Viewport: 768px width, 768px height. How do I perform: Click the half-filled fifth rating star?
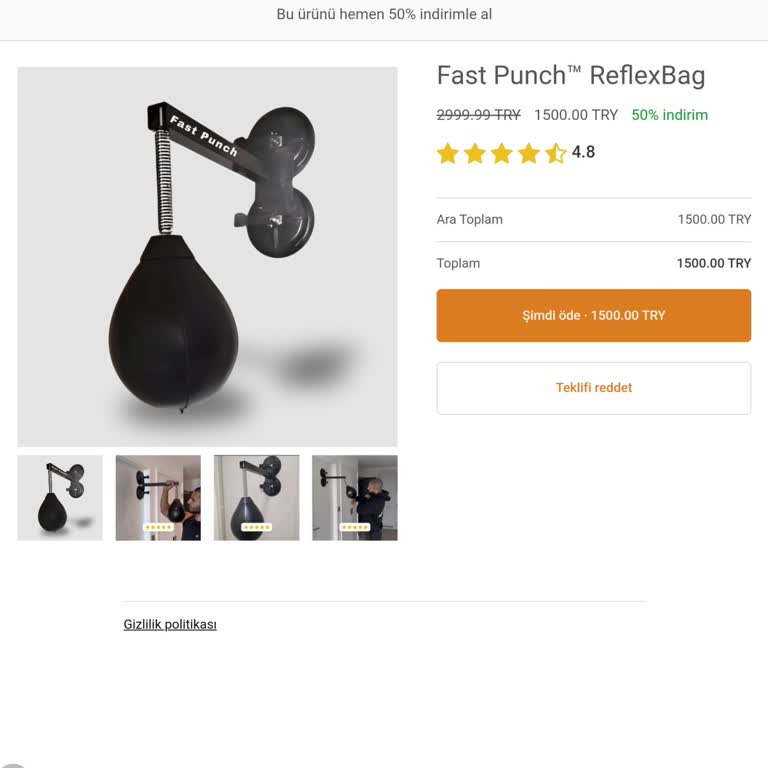(555, 153)
